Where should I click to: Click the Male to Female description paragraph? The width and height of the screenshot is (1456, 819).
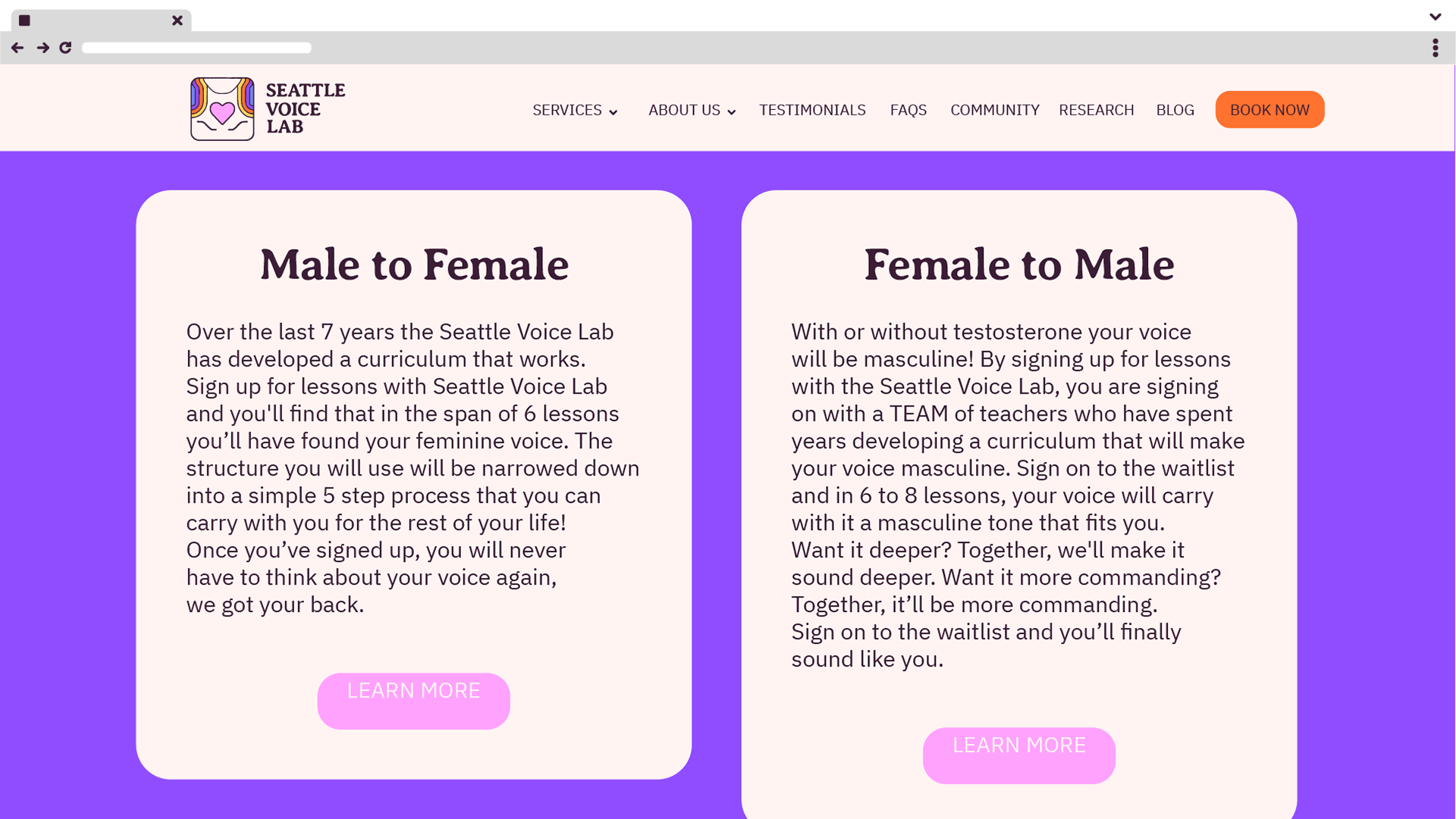(x=413, y=468)
